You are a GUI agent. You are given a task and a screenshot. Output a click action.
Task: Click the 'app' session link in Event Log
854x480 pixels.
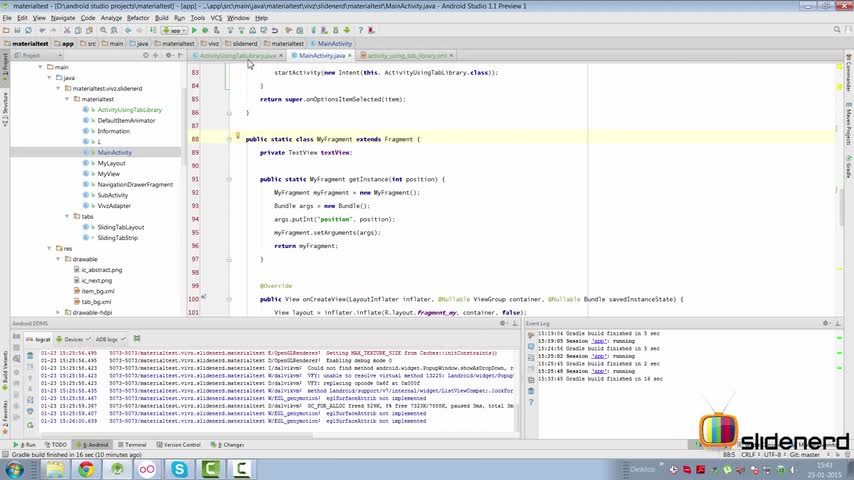[599, 341]
